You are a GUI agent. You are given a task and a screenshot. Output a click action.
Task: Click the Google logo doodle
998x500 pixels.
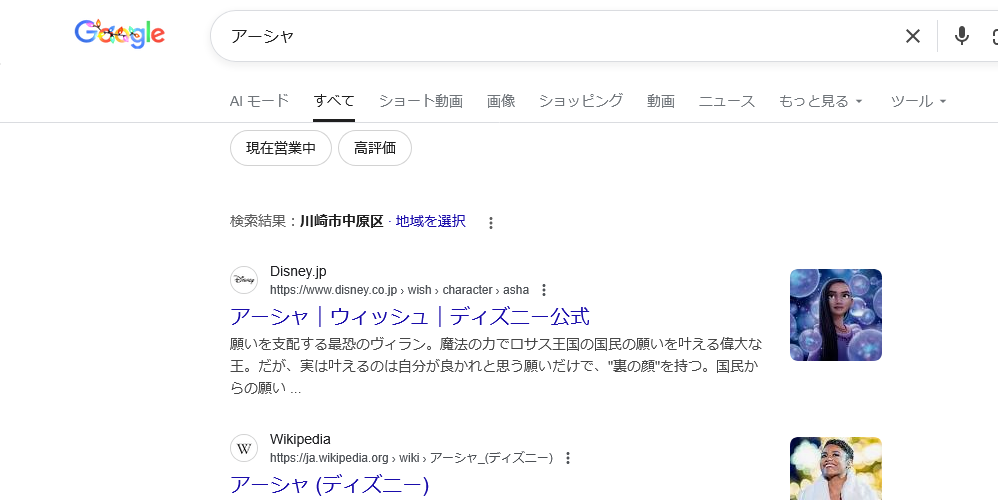[120, 35]
